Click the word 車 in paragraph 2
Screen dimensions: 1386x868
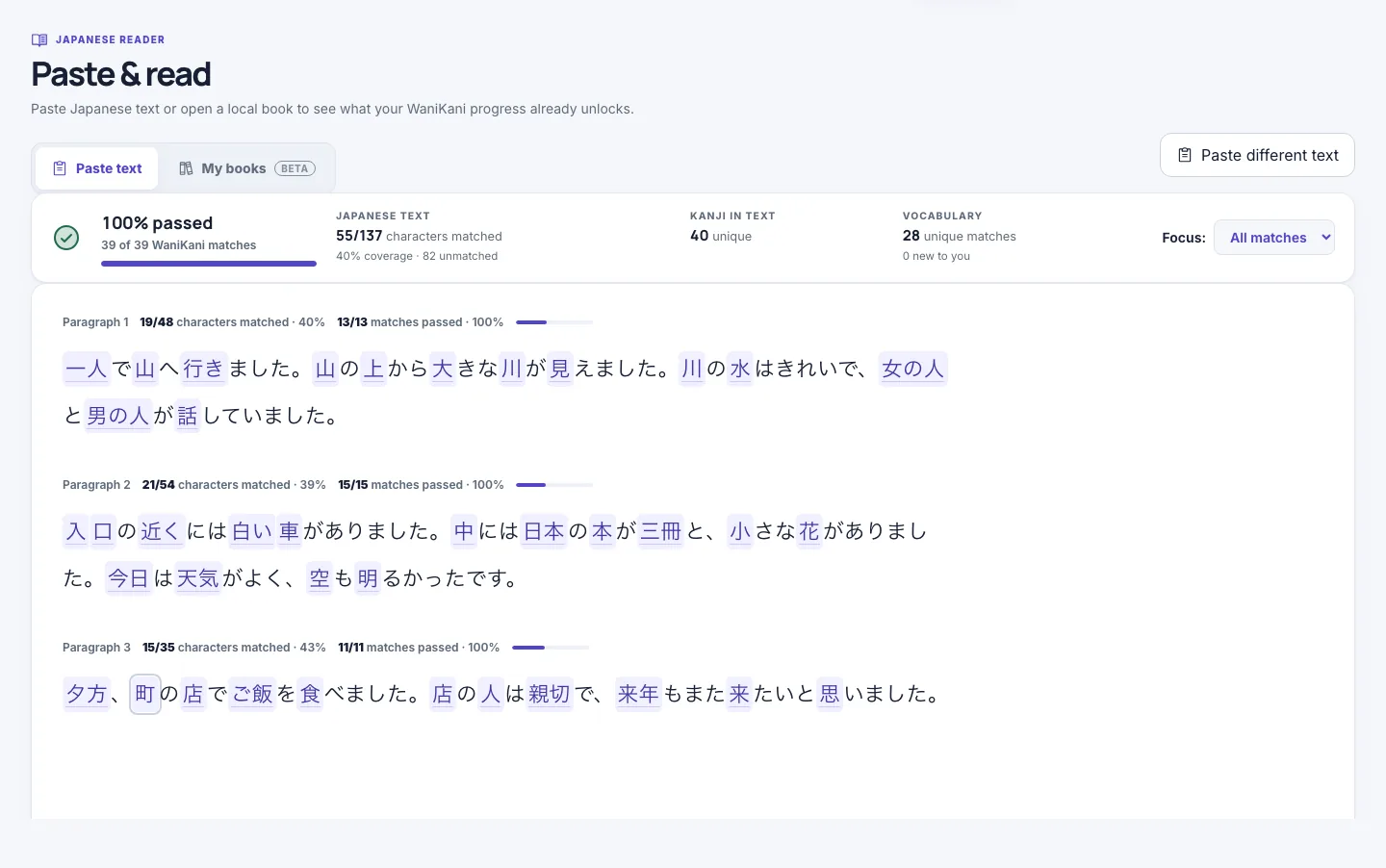(290, 531)
